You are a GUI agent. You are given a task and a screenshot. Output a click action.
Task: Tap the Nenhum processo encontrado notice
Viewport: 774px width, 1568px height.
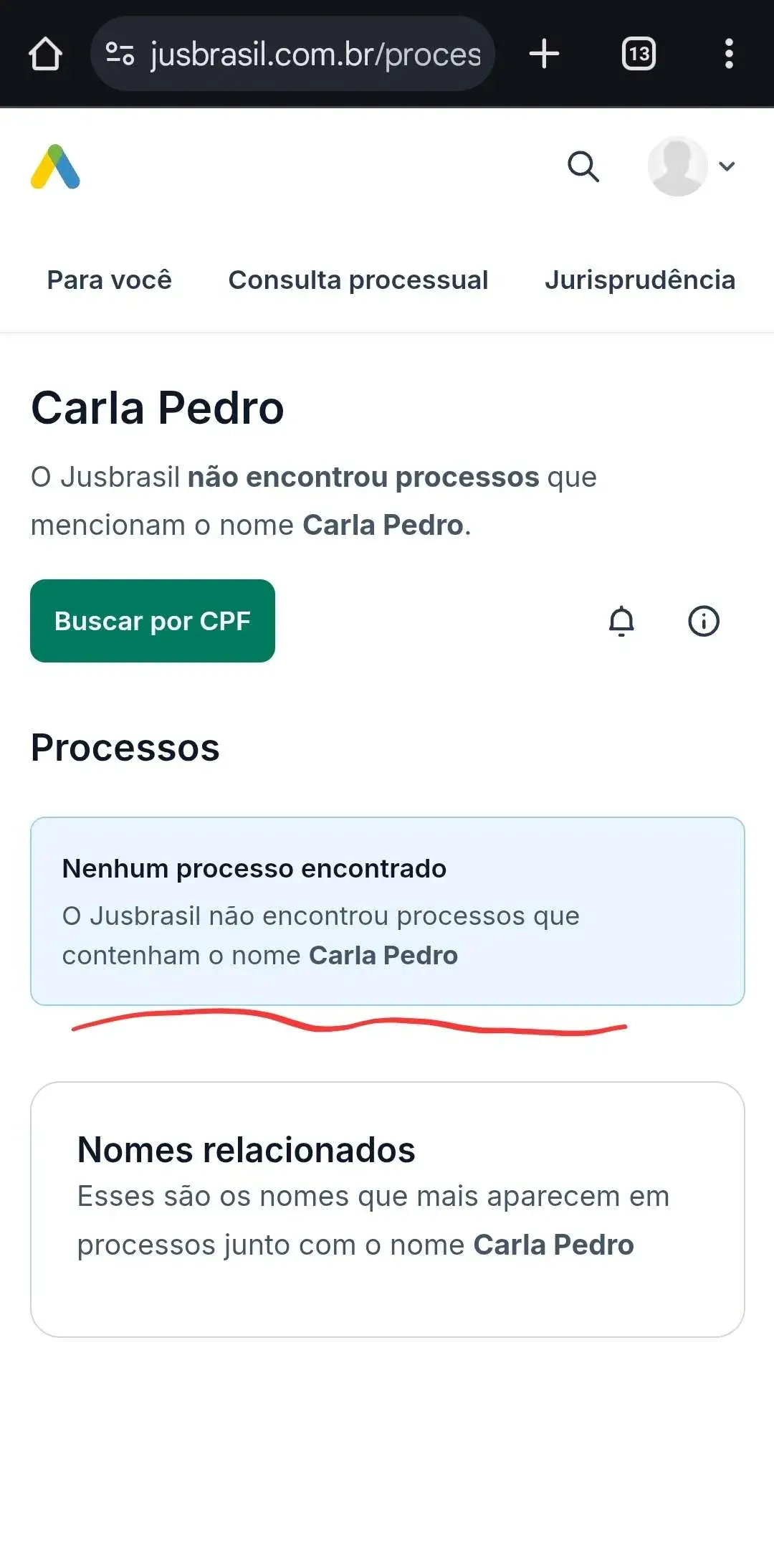coord(388,911)
